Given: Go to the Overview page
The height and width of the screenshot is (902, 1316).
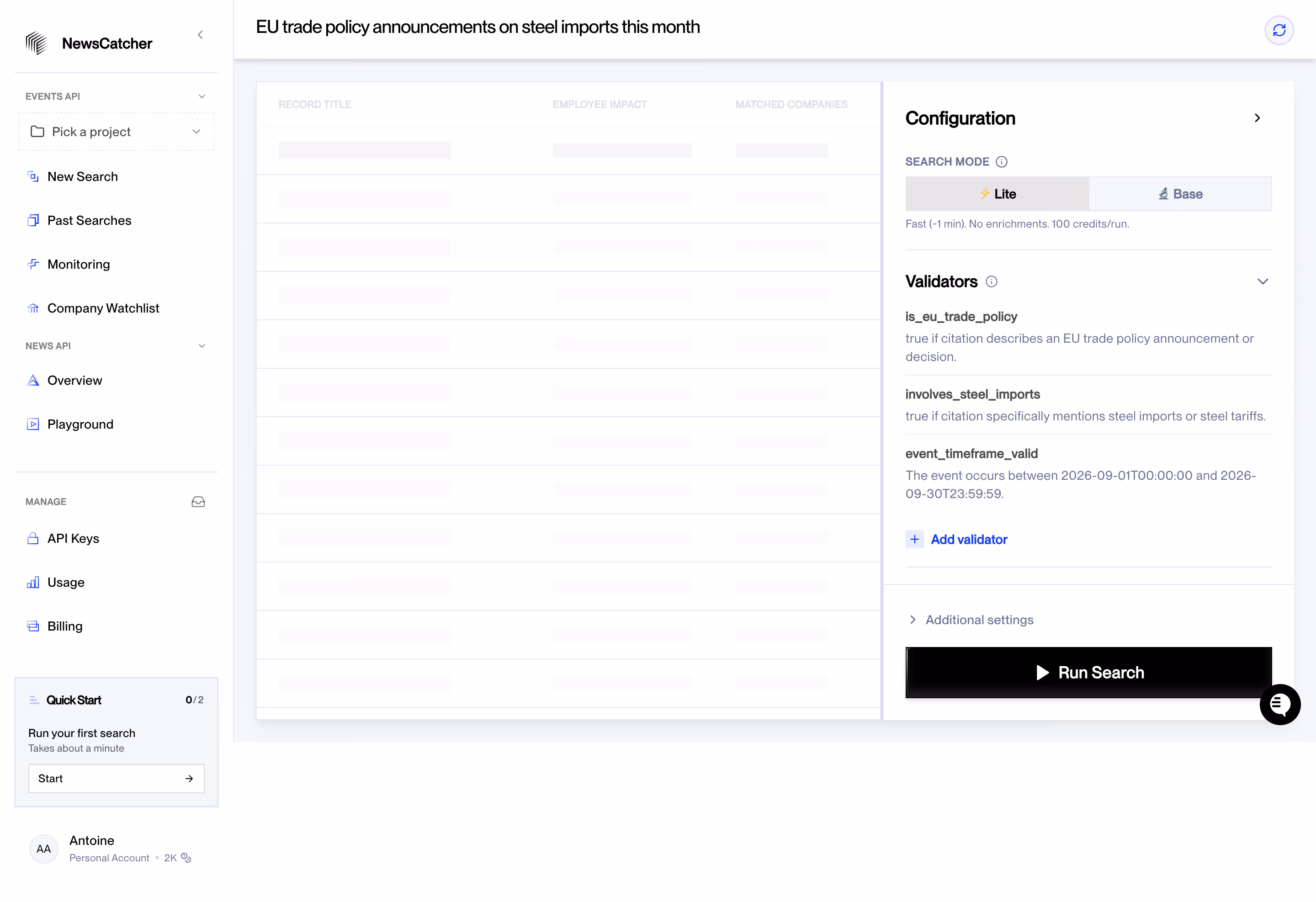Looking at the screenshot, I should click(x=75, y=381).
